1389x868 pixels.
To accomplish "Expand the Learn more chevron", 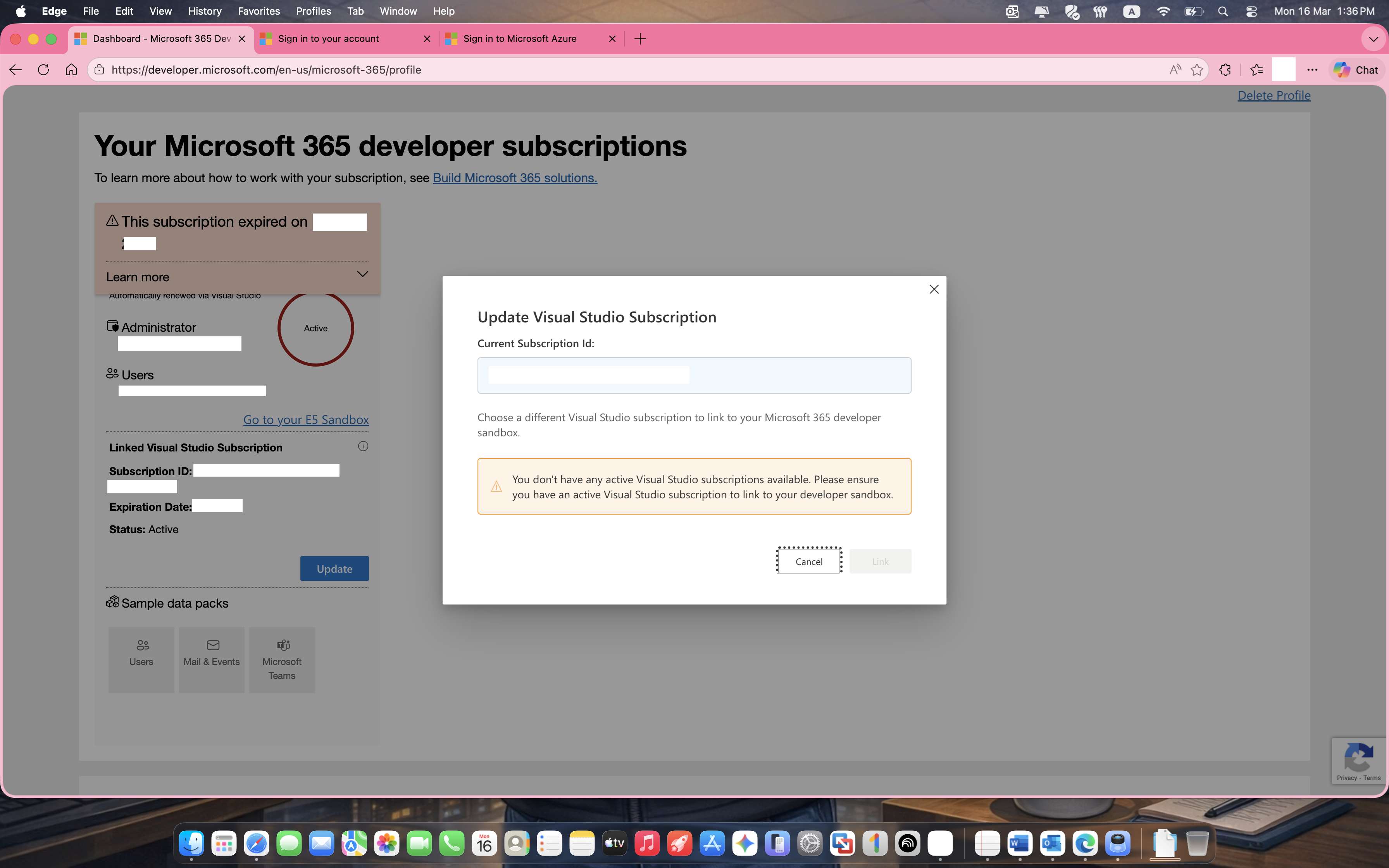I will pos(362,274).
